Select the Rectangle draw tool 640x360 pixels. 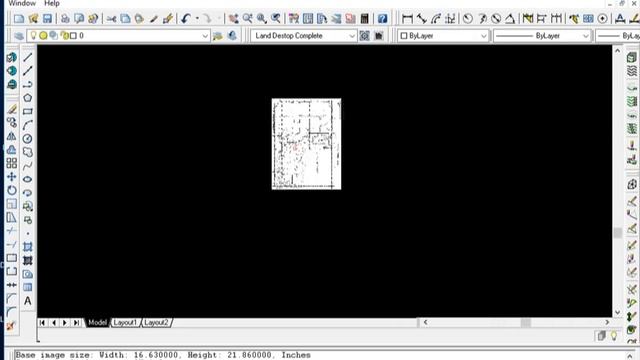click(27, 111)
